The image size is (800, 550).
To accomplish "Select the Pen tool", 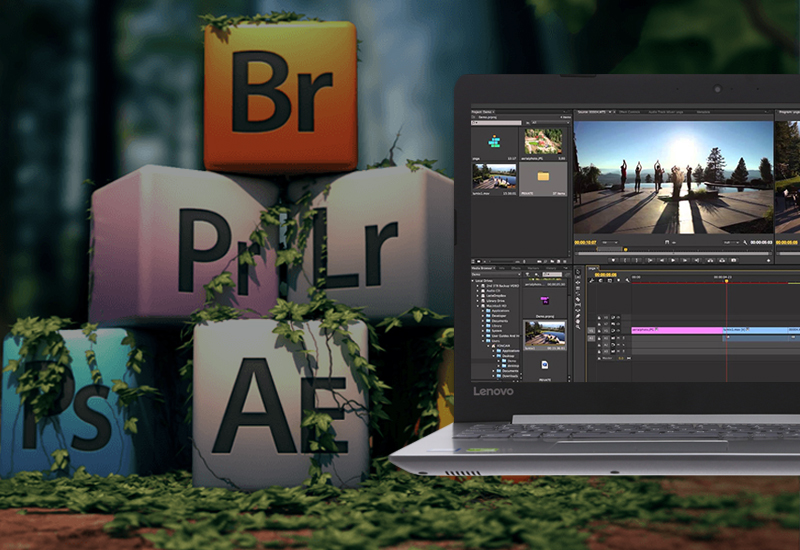I will [x=578, y=316].
